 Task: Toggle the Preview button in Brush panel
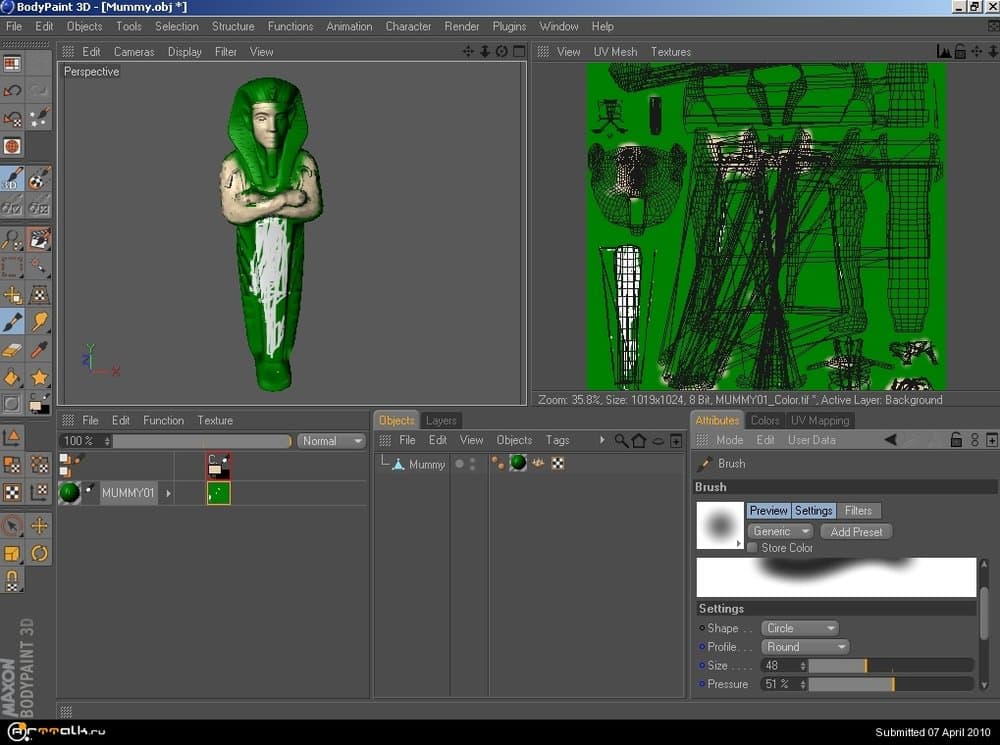[x=768, y=511]
